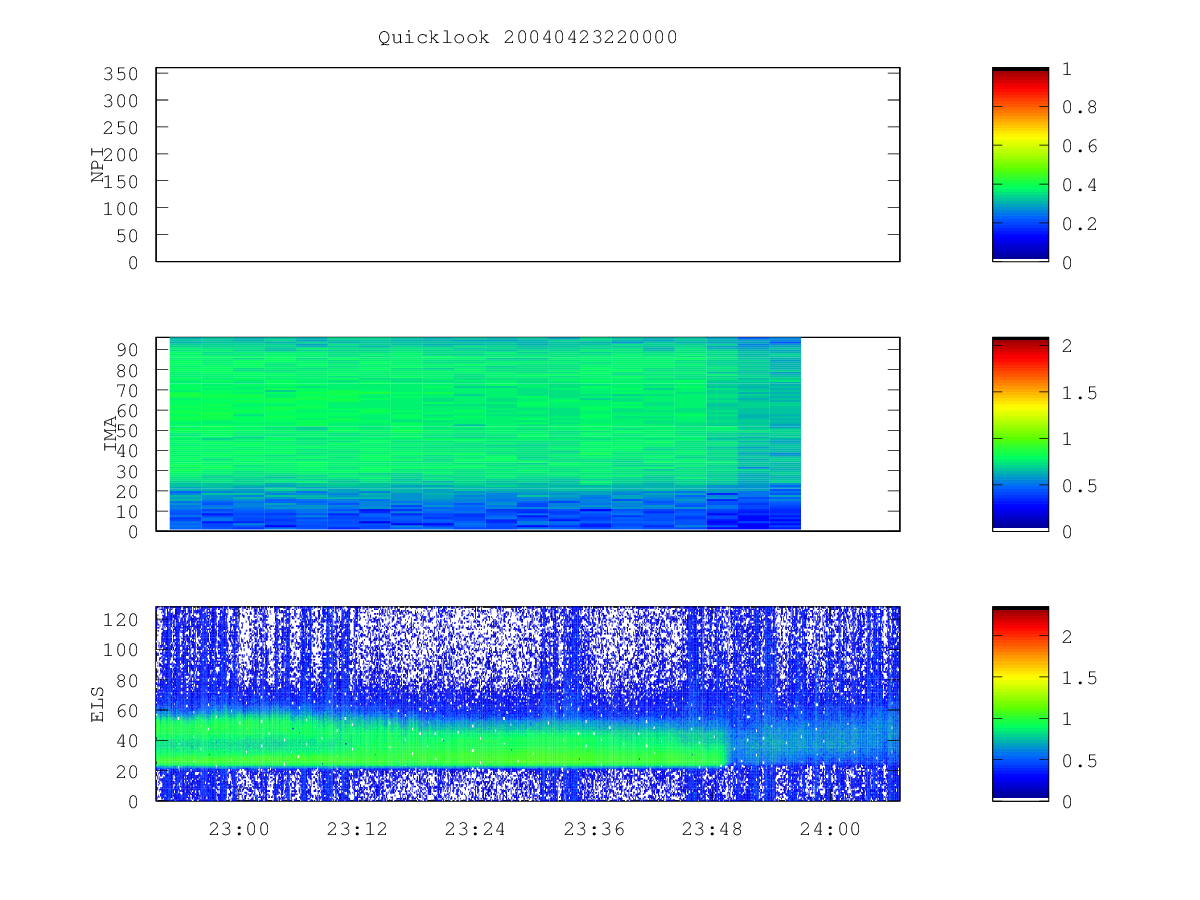Click the IMA y-axis label
Image resolution: width=1200 pixels, height=900 pixels.
110,434
